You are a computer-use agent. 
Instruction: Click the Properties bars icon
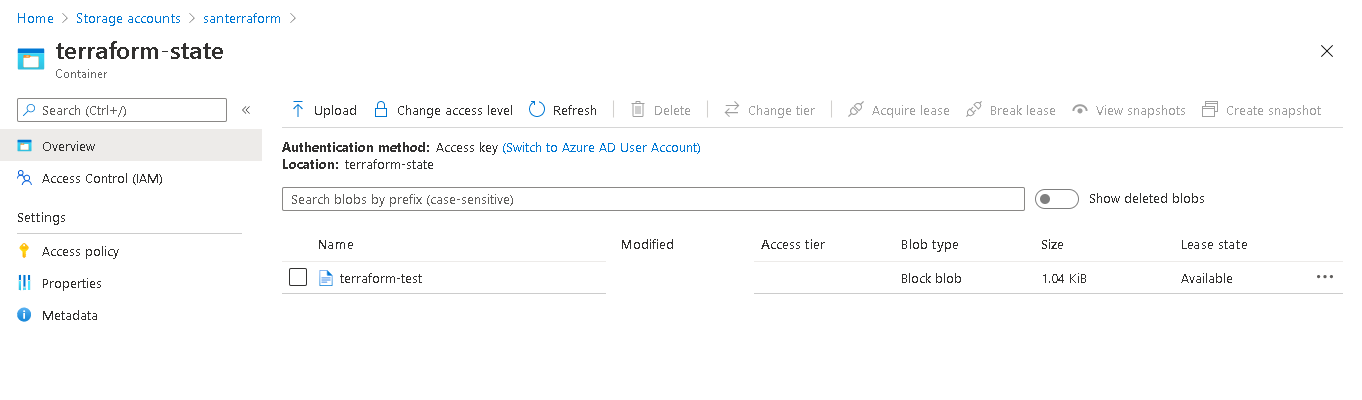(25, 283)
